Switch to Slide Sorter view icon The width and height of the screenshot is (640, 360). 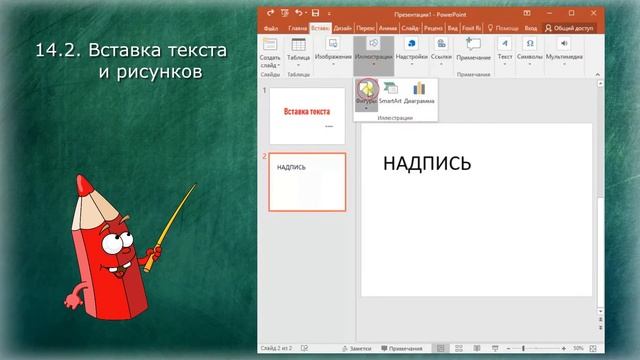(x=459, y=349)
